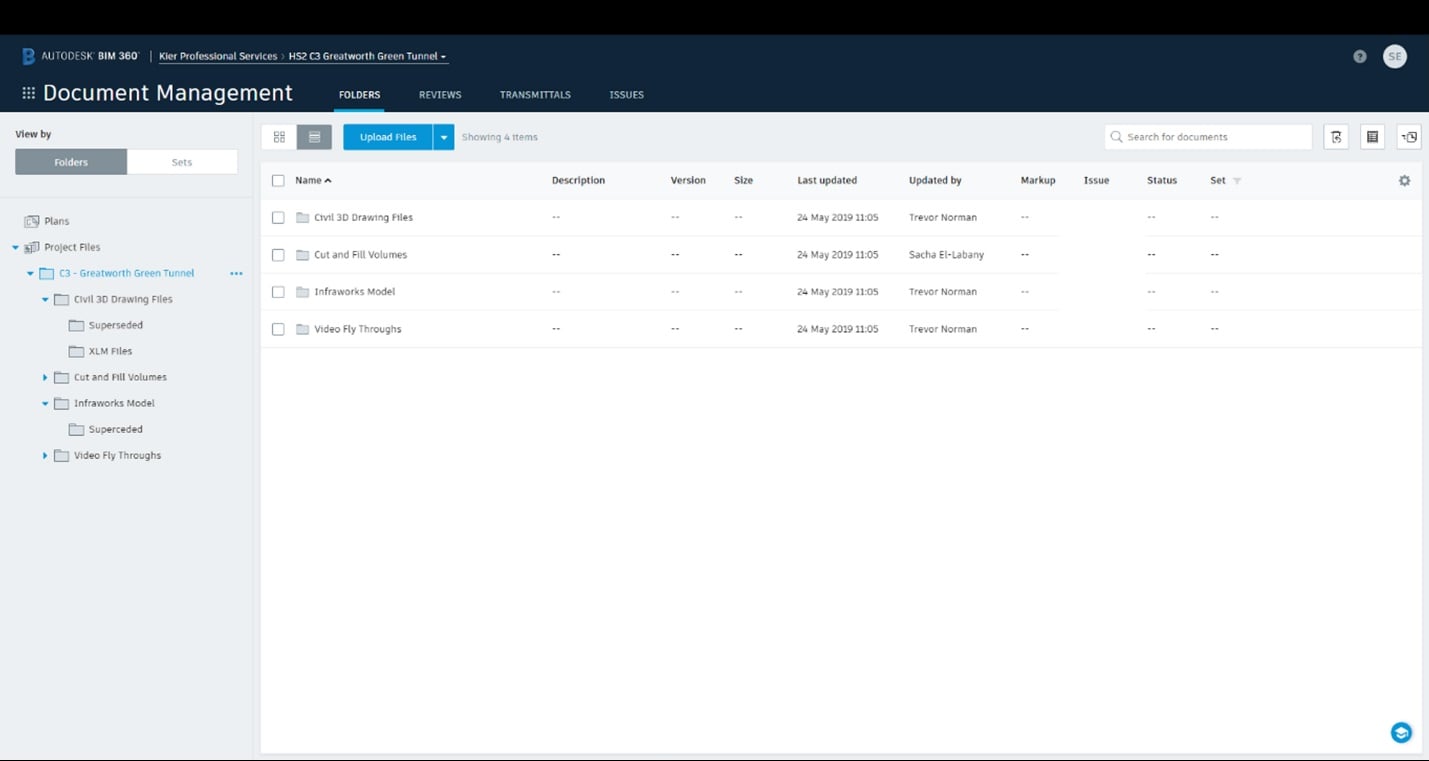Open Civil 3D Drawing Files in the list
Screen dimensions: 1429x761
pyautogui.click(x=363, y=217)
